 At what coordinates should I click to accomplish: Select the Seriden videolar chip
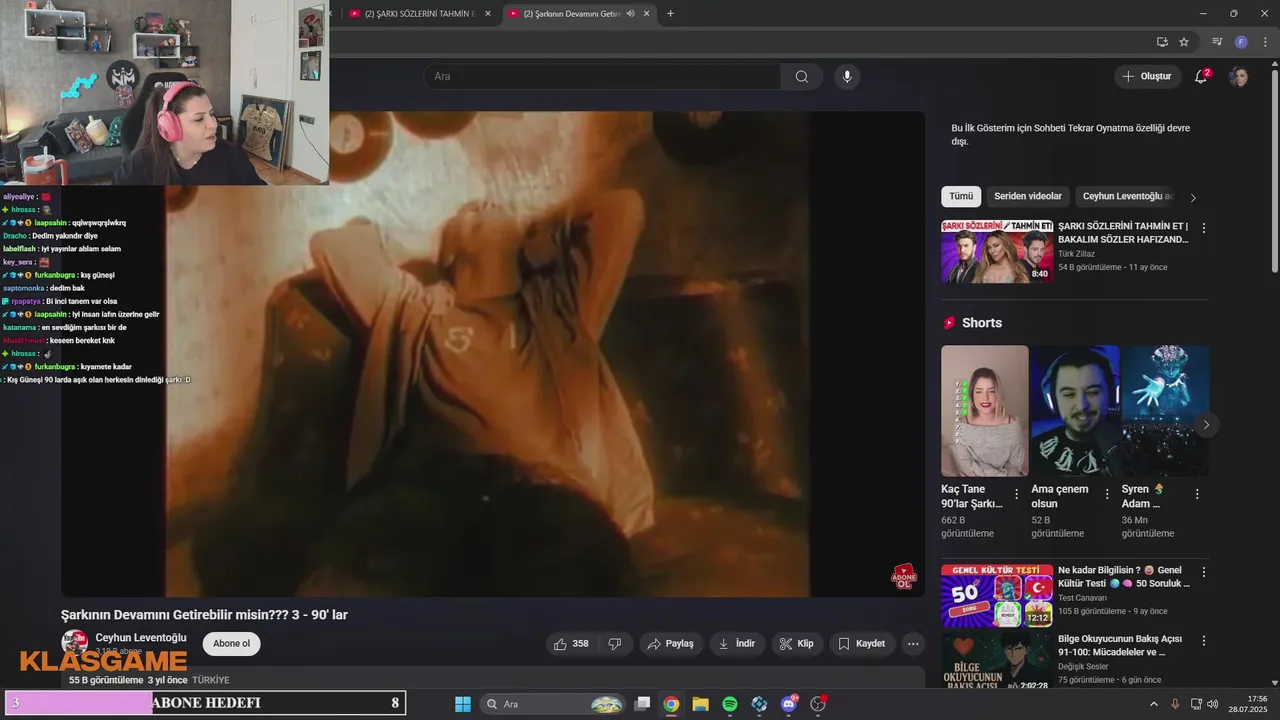point(1028,196)
